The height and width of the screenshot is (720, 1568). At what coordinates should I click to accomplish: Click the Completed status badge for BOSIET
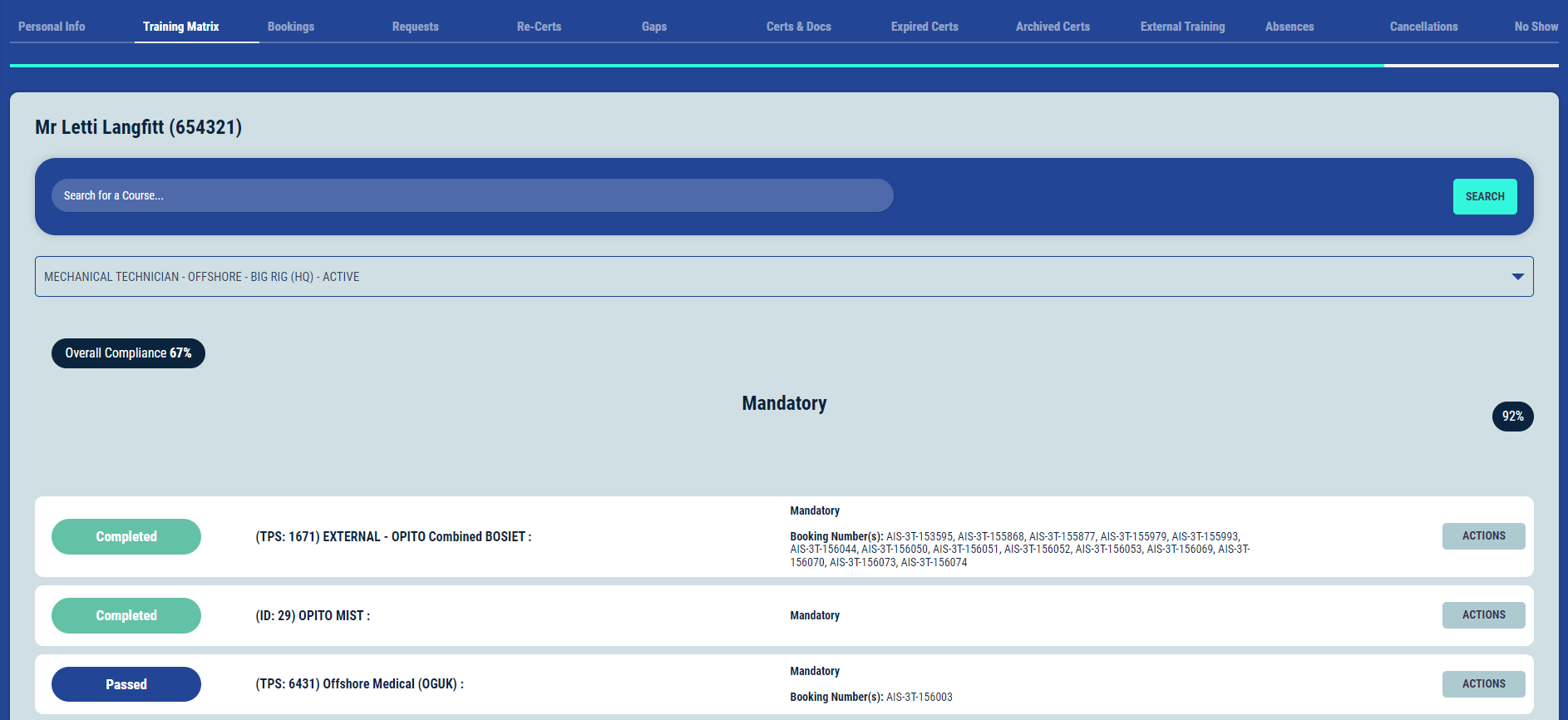126,536
